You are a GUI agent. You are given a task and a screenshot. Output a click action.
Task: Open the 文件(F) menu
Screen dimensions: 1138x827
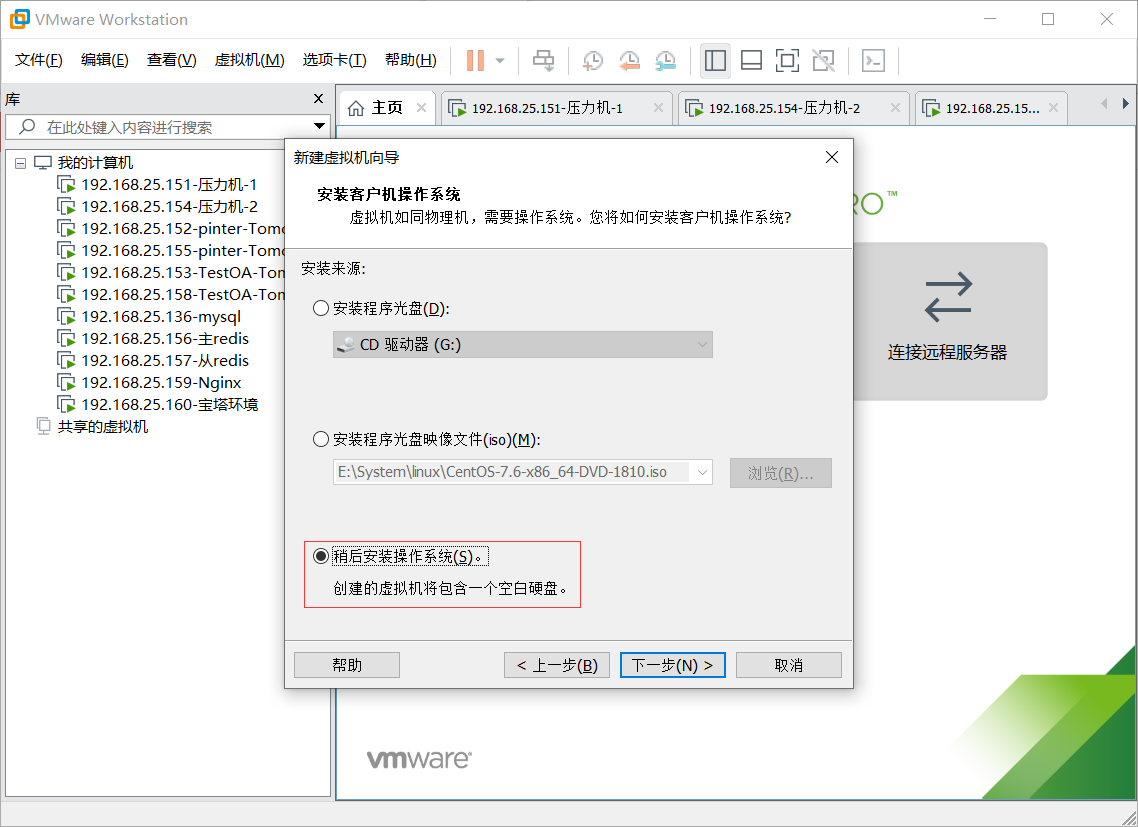pos(38,60)
